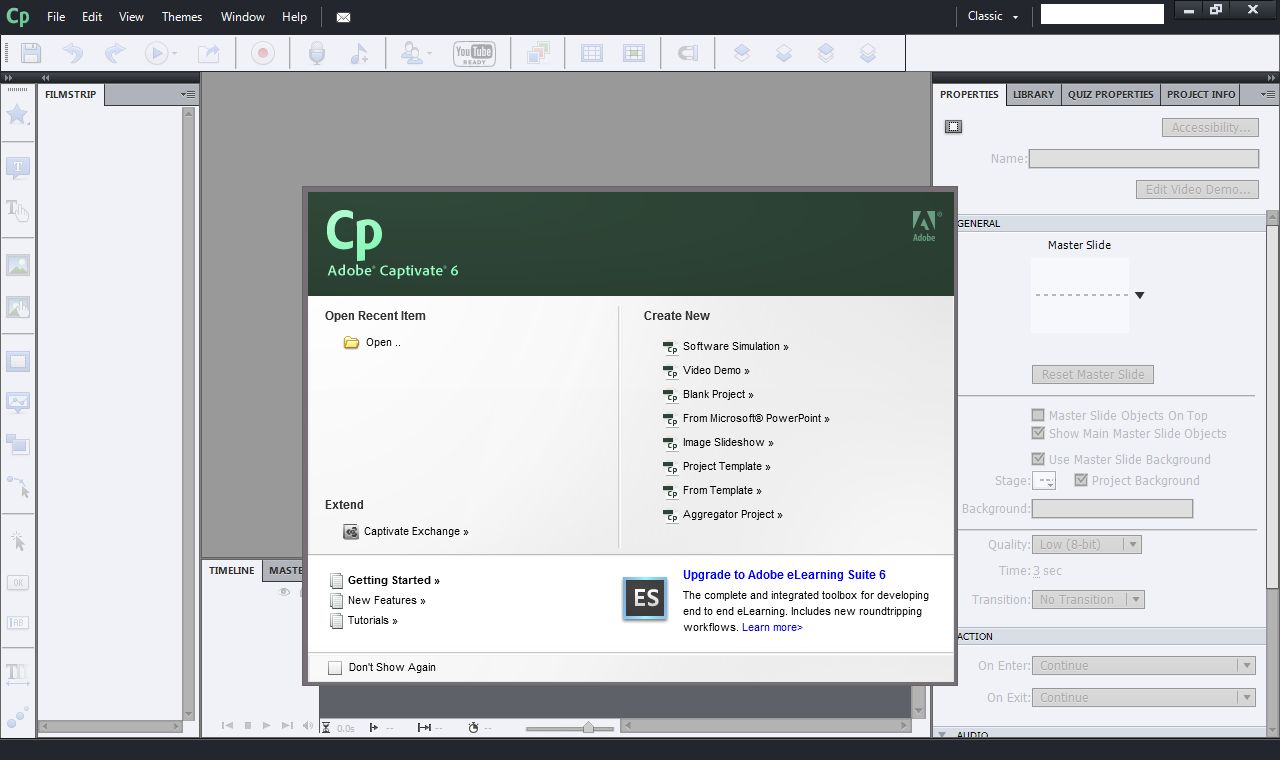Create a new Blank Project

coord(718,394)
